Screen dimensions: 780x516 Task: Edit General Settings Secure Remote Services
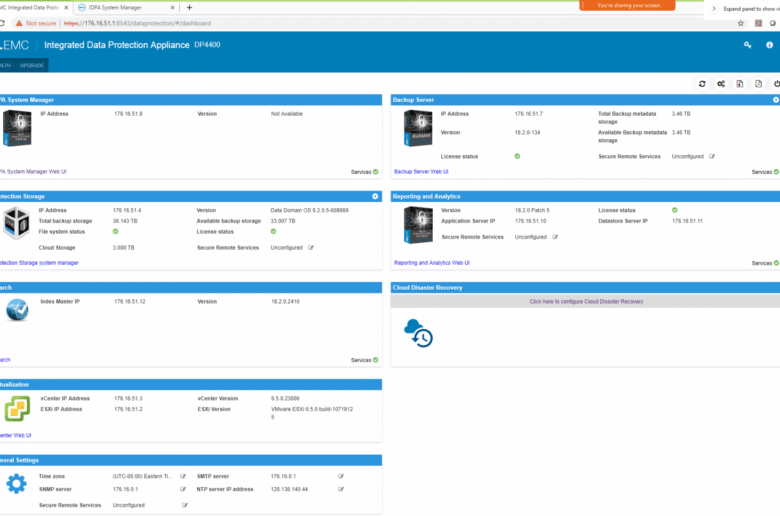[x=185, y=505]
